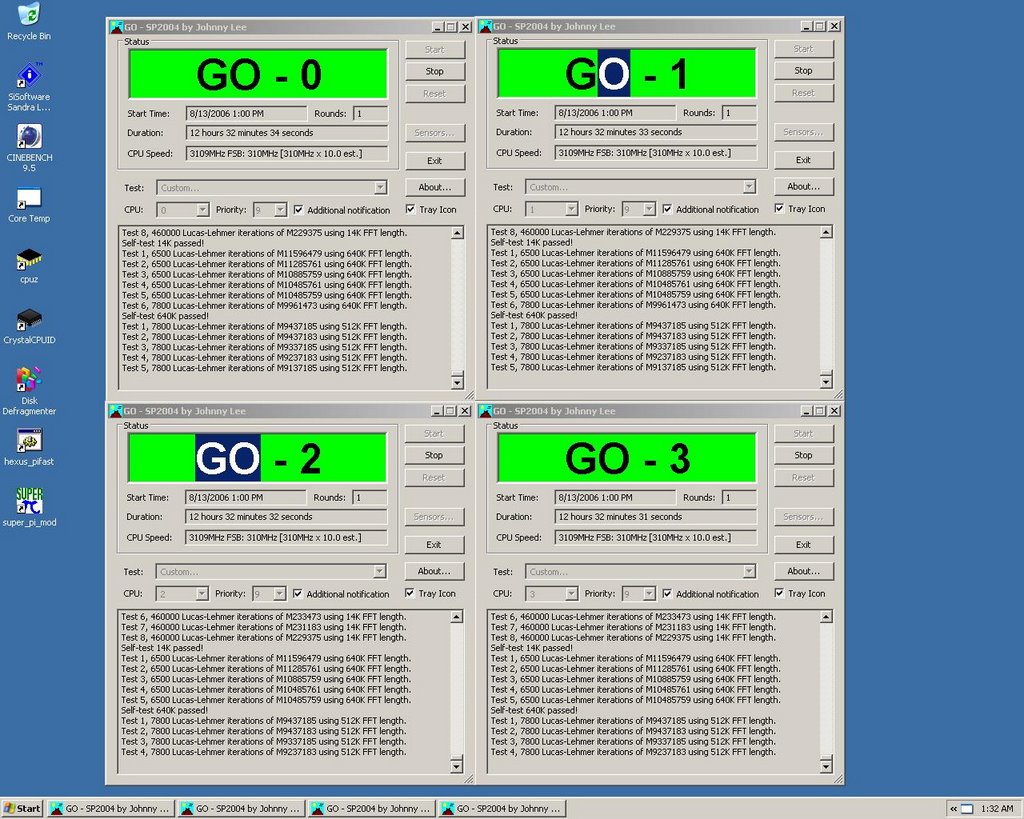Click the green "GO - 0" status banner
The width and height of the screenshot is (1024, 819).
coord(259,74)
